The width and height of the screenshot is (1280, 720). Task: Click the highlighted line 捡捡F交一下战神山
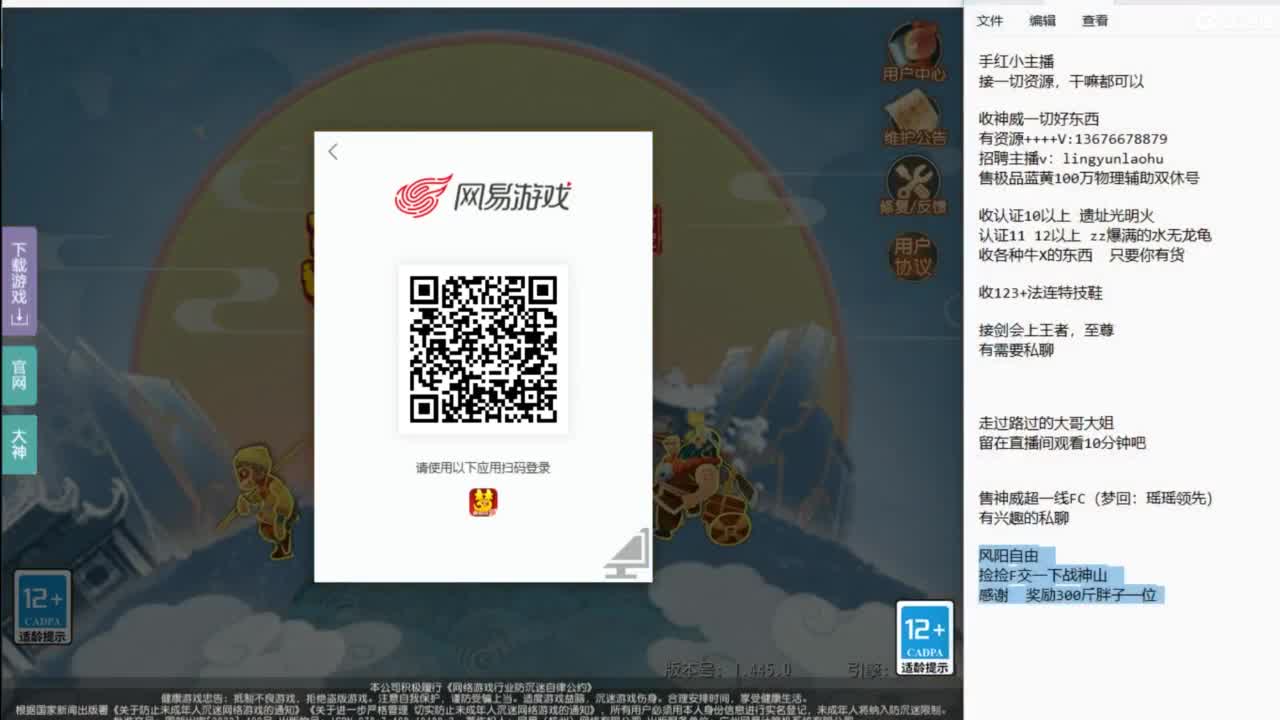pyautogui.click(x=1043, y=576)
